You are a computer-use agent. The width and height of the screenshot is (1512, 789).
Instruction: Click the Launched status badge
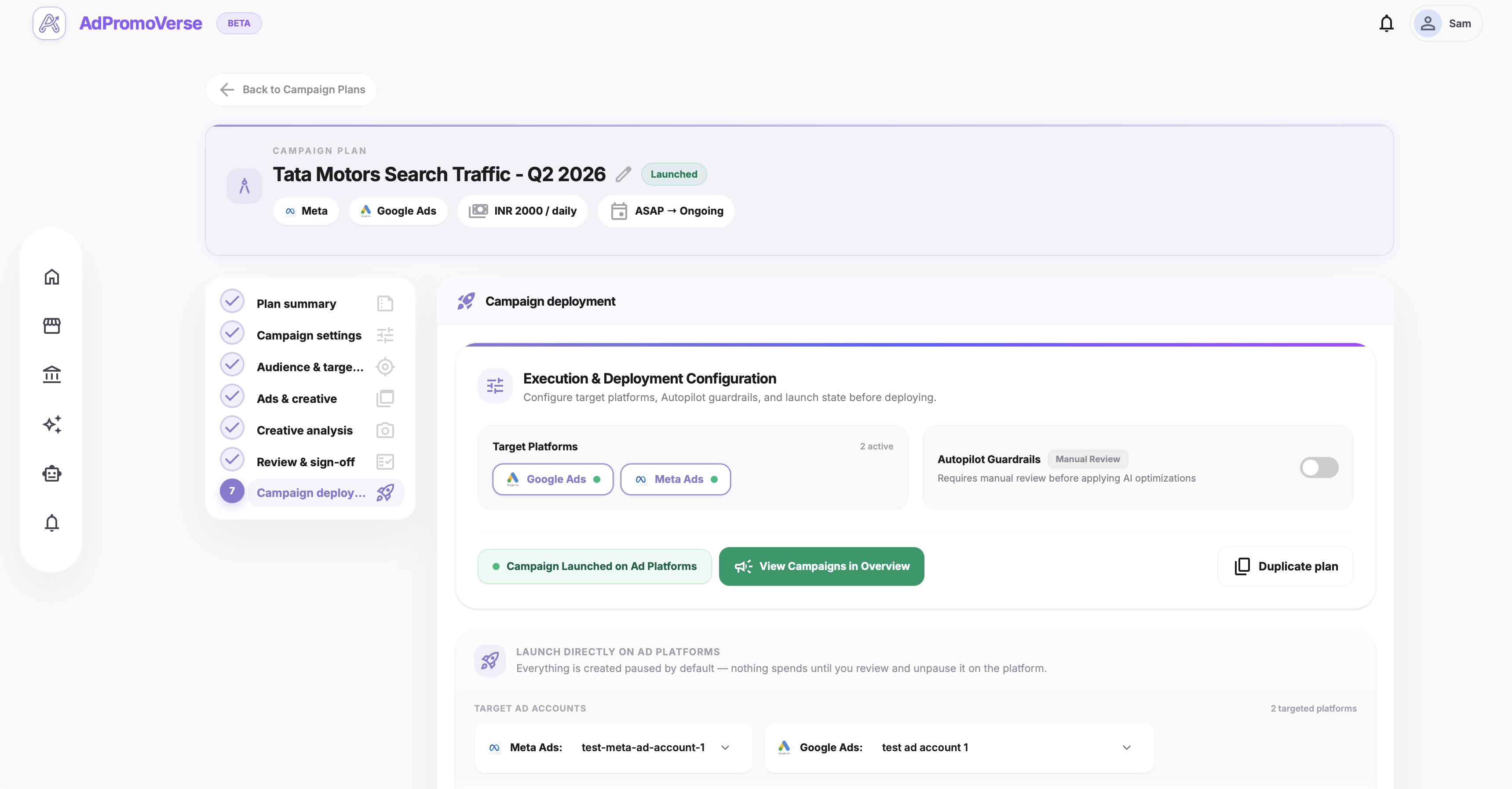point(674,174)
